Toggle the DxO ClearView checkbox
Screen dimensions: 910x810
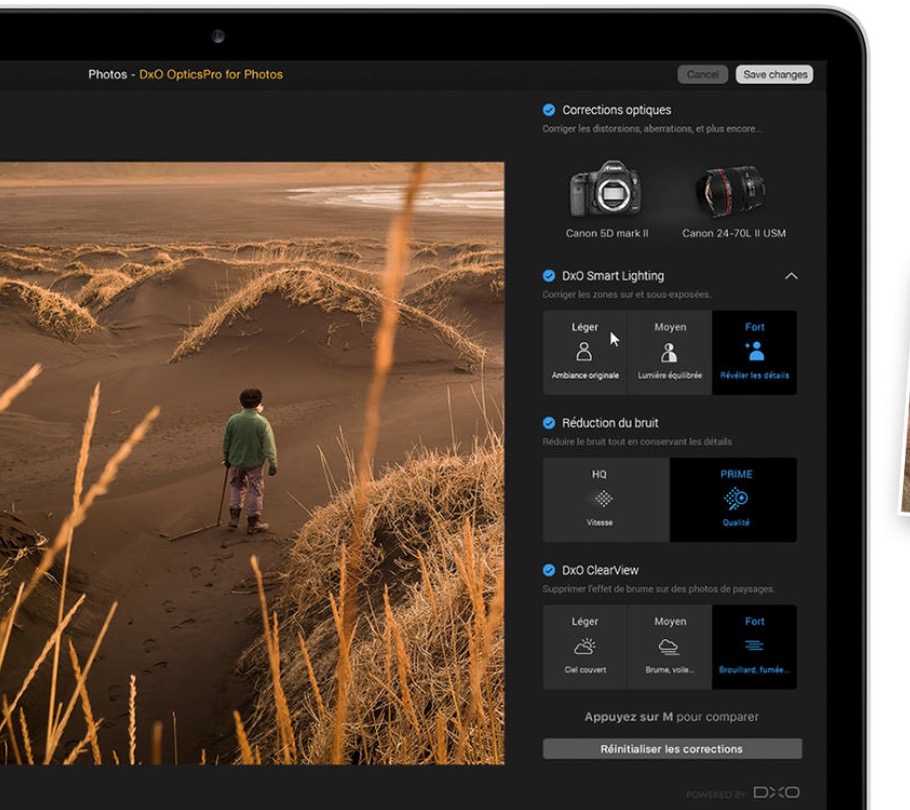[x=548, y=570]
